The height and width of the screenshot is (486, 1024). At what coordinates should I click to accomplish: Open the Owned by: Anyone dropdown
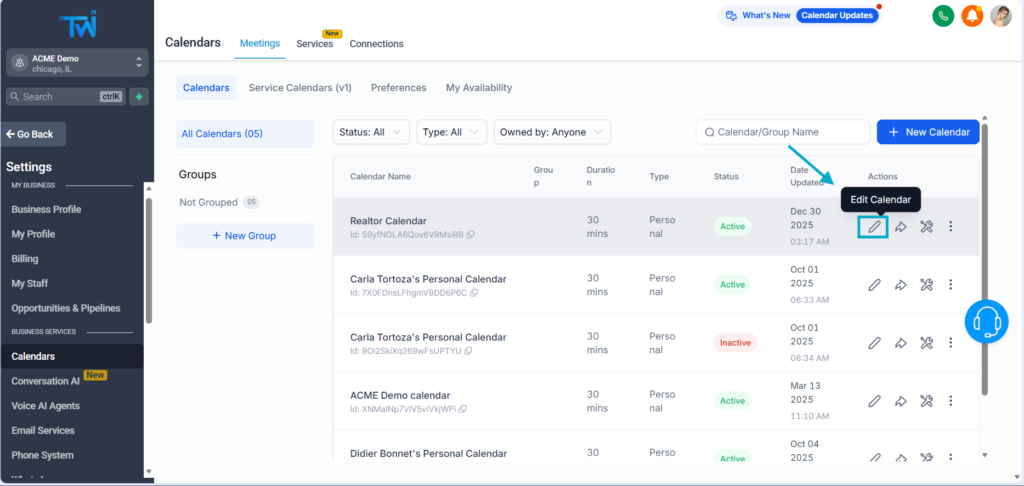click(x=552, y=132)
